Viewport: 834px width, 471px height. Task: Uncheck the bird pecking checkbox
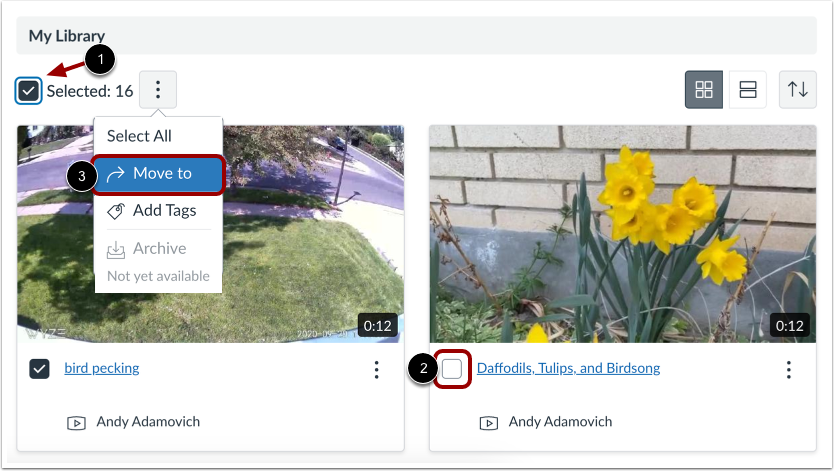tap(39, 368)
